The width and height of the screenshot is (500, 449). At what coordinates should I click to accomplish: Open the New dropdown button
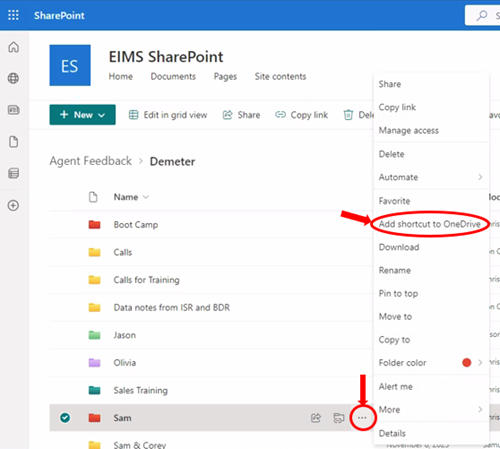pyautogui.click(x=83, y=115)
